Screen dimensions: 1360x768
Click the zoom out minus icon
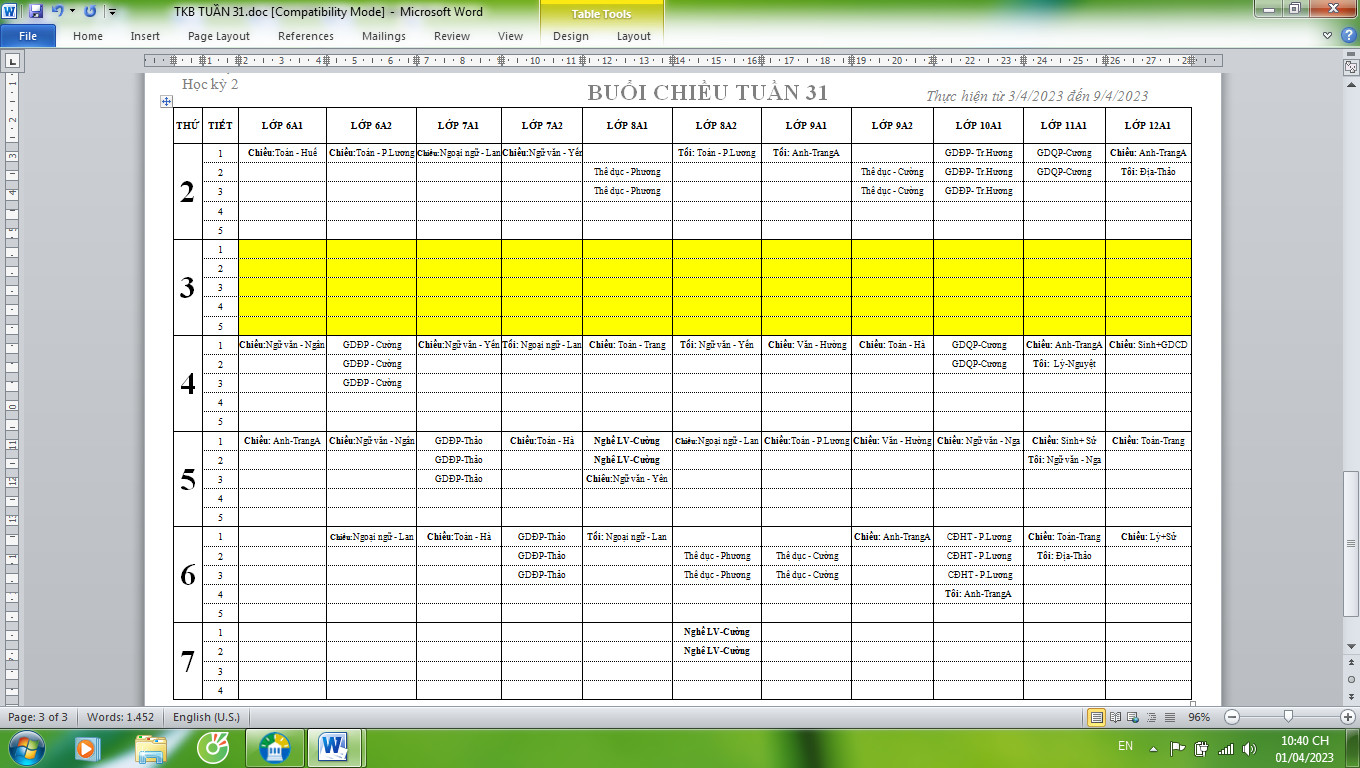point(1232,717)
